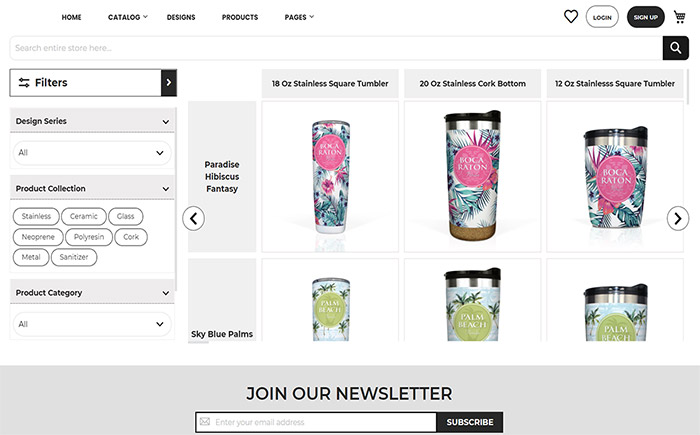700x435 pixels.
Task: Click the Filters sliders icon
Action: (x=24, y=83)
